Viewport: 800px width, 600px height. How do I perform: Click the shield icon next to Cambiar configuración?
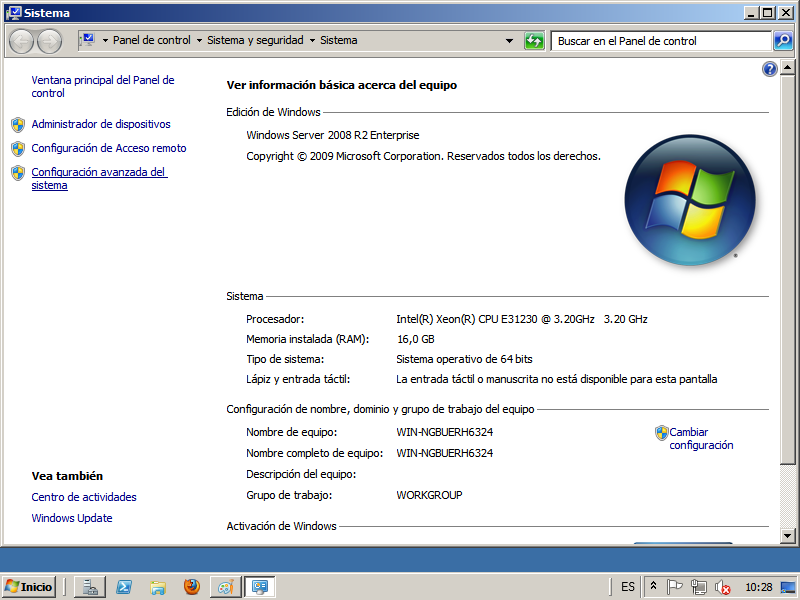[661, 433]
